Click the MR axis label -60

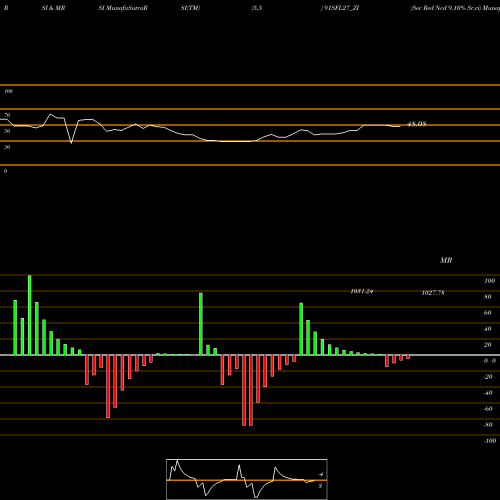(488, 409)
